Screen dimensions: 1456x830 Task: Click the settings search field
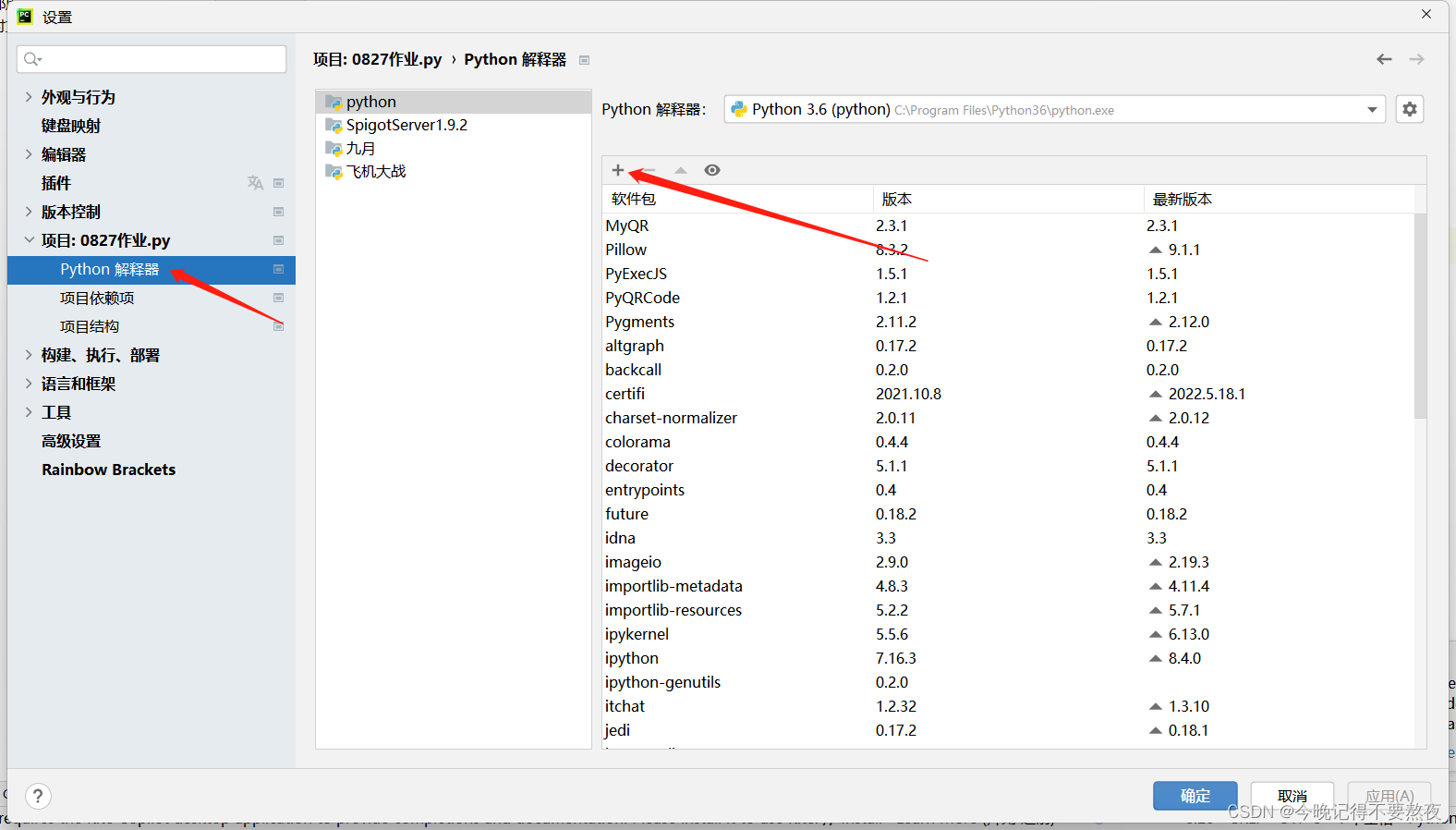click(x=152, y=59)
